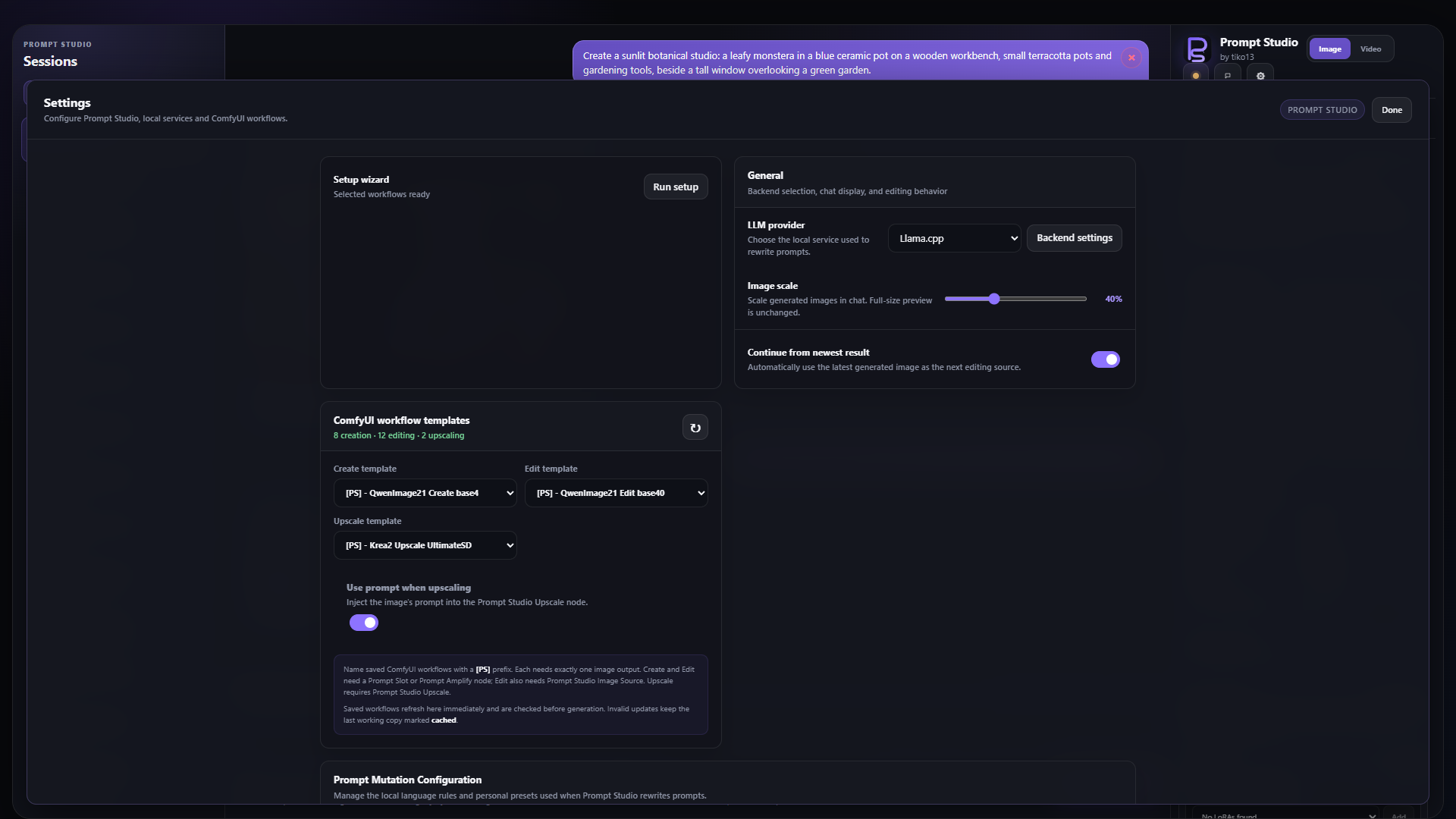This screenshot has height=819, width=1456.
Task: Toggle Continue from newest result switch
Action: (x=1105, y=359)
